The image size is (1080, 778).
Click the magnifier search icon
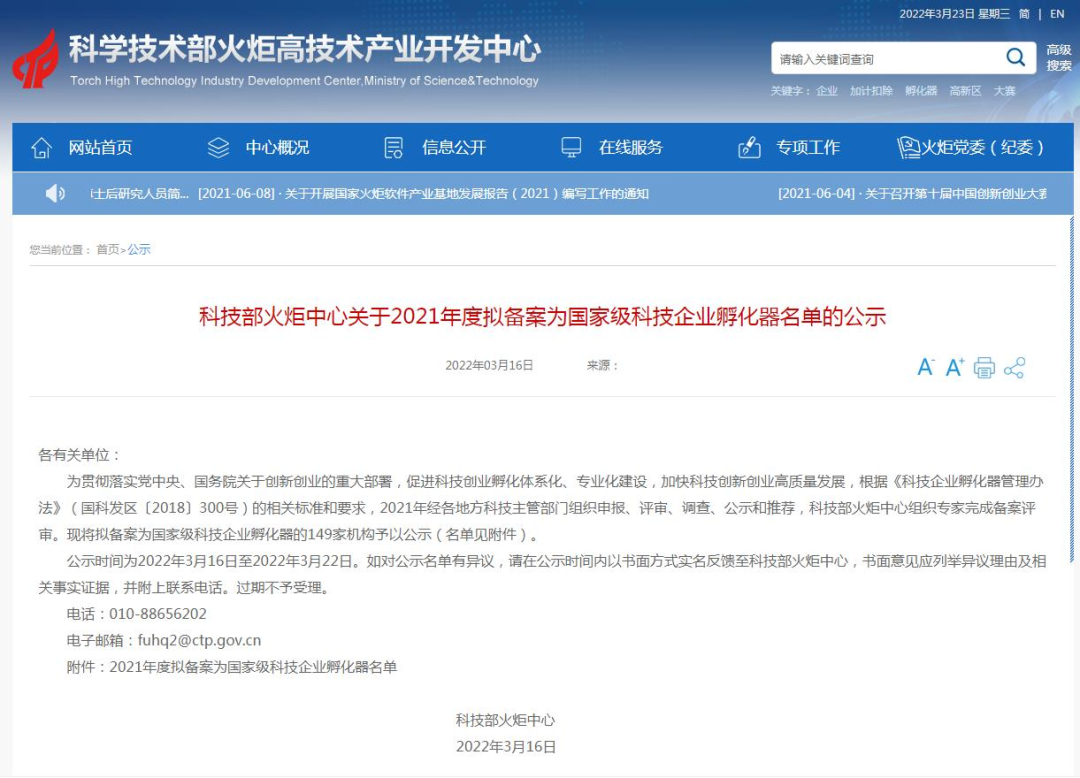tap(1015, 58)
